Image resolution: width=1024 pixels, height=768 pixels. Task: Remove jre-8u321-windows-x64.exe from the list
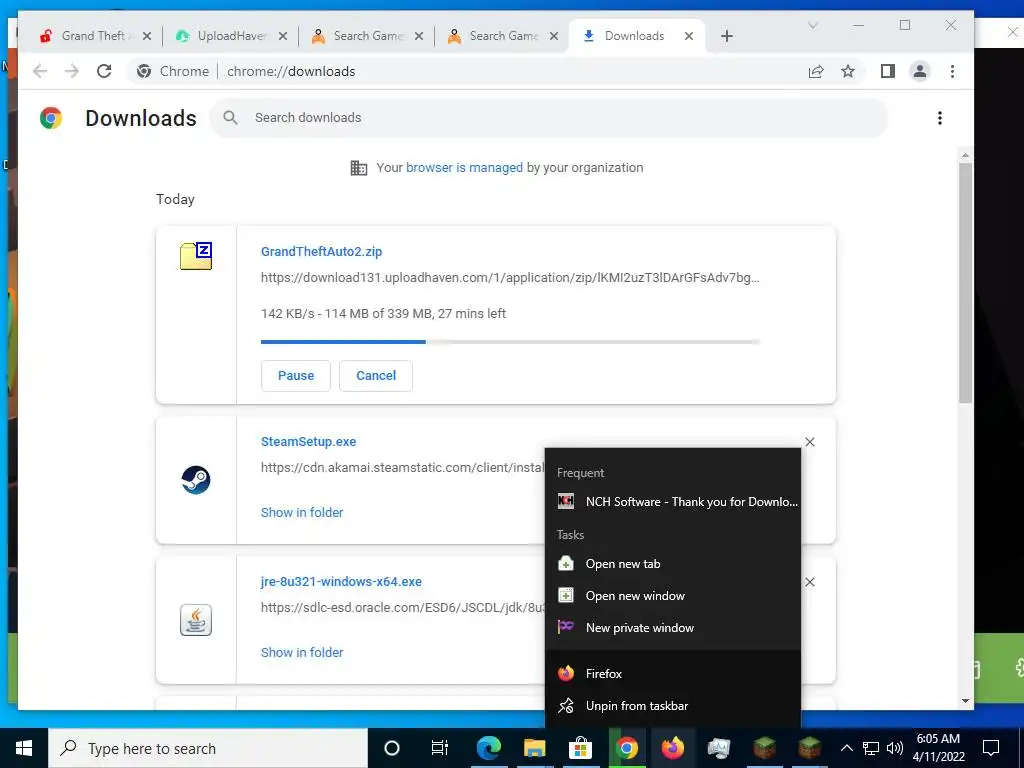810,582
